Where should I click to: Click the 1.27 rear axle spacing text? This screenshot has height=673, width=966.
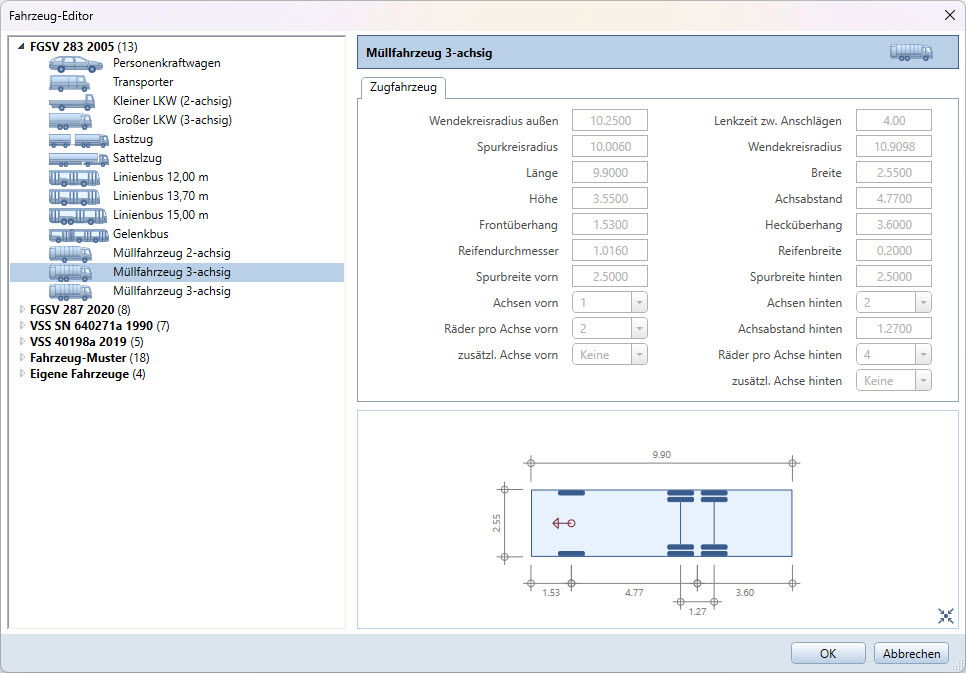pos(697,612)
